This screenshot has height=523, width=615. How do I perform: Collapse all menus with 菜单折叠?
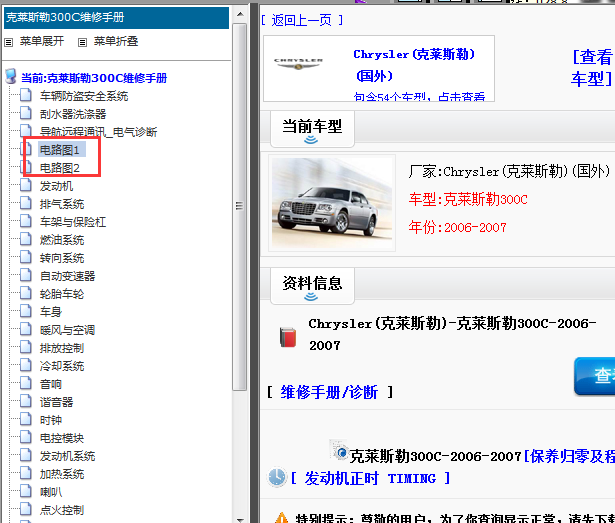click(116, 41)
